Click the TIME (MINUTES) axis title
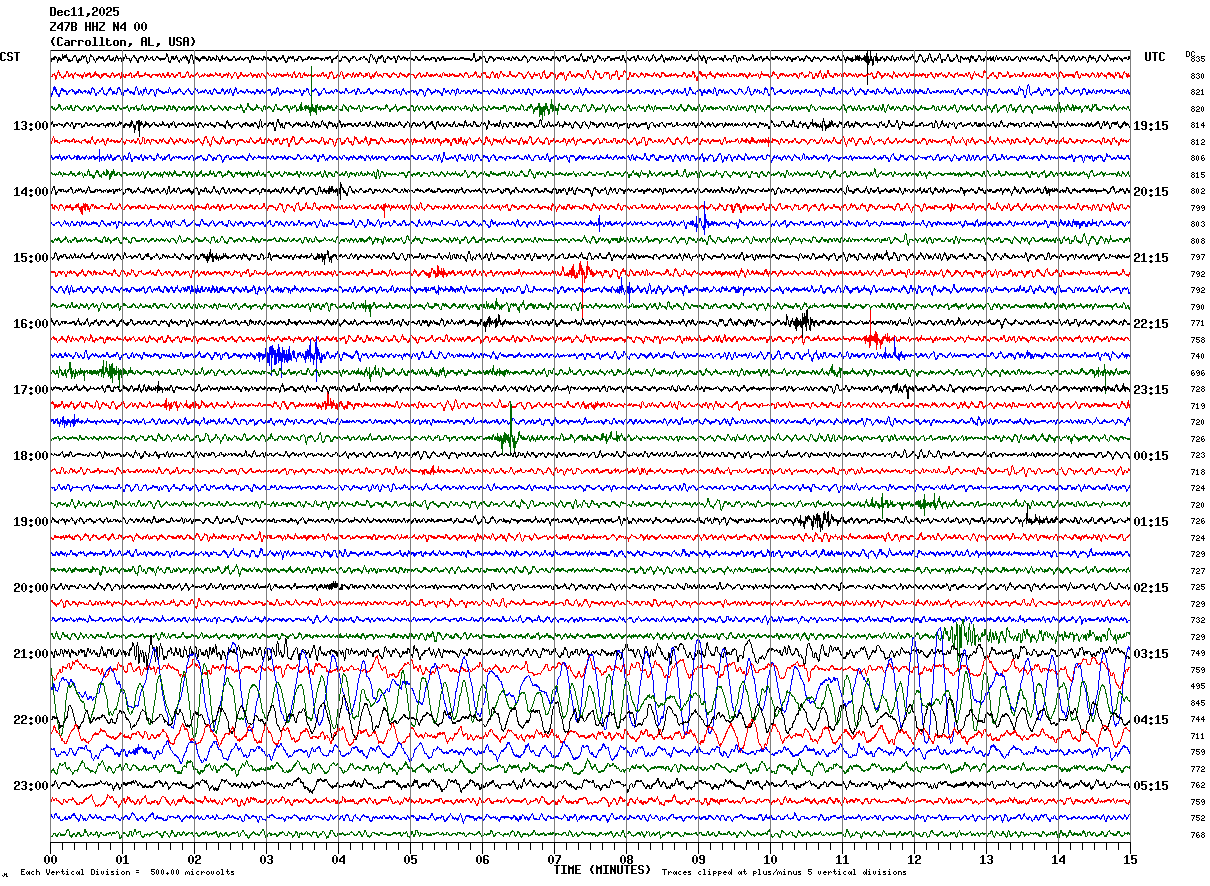The height and width of the screenshot is (886, 1210). click(x=602, y=870)
